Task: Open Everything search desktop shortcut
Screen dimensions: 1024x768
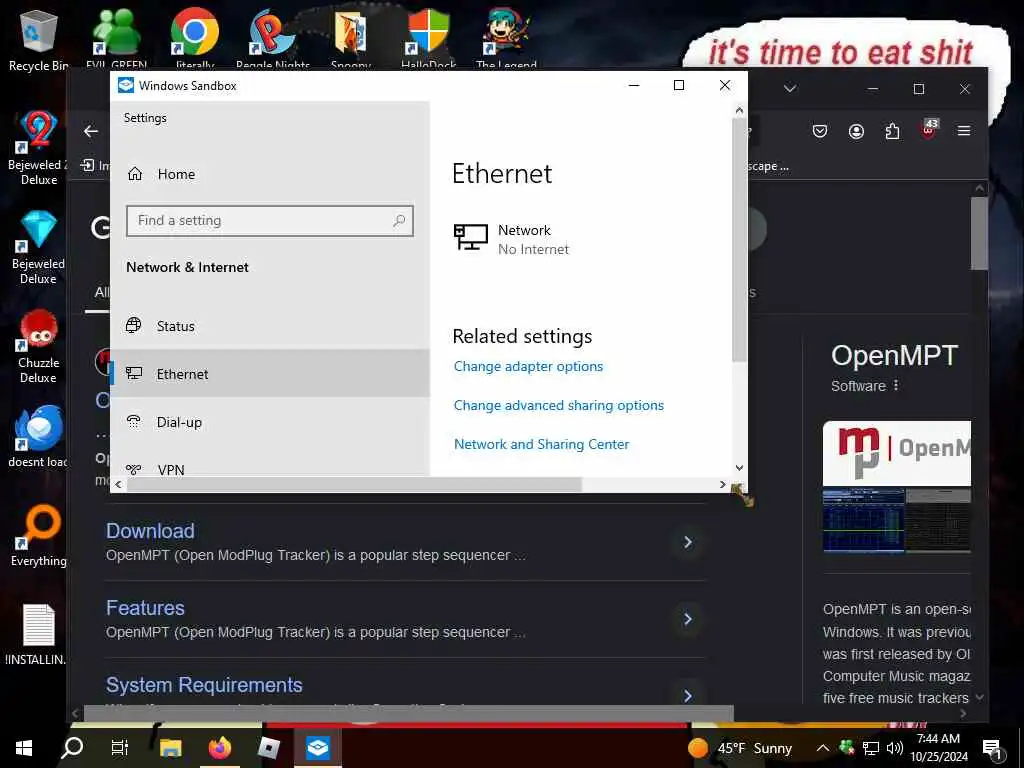Action: pyautogui.click(x=38, y=536)
